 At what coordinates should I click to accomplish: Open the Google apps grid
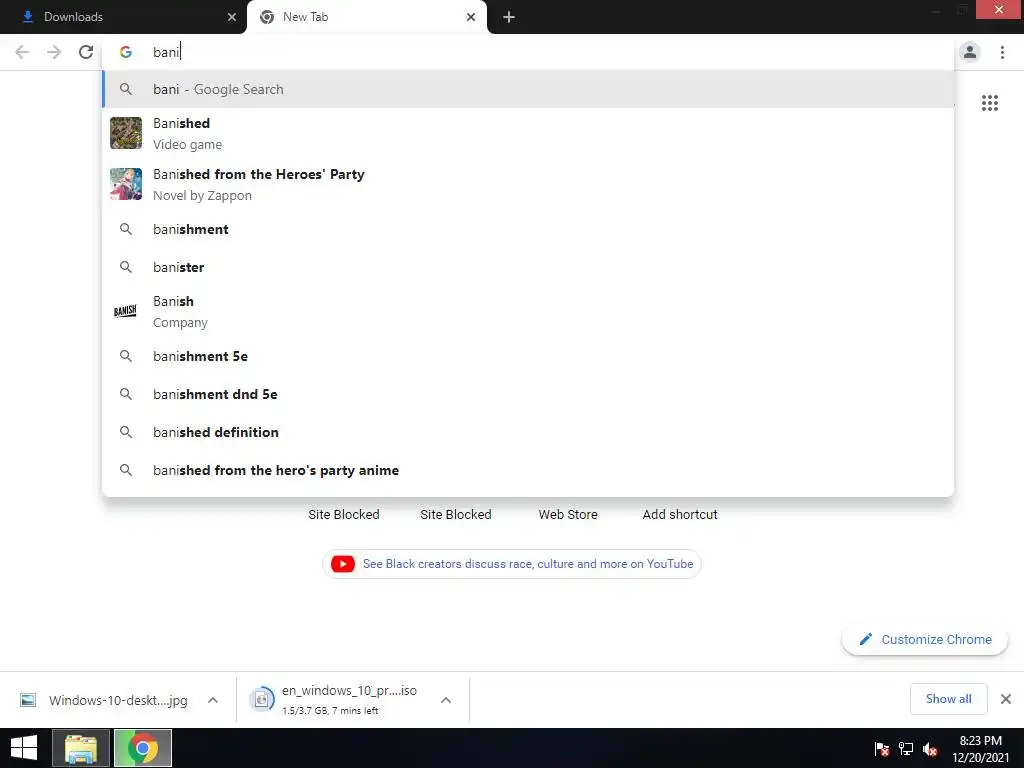[989, 103]
